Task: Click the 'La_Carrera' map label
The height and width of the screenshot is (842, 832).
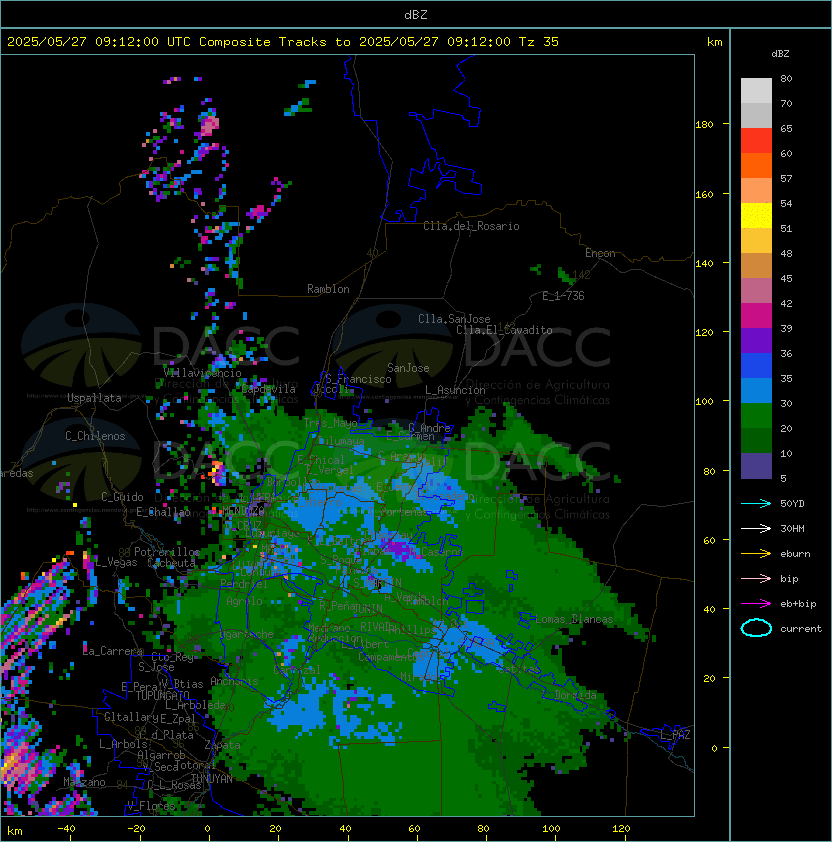Action: tap(113, 651)
